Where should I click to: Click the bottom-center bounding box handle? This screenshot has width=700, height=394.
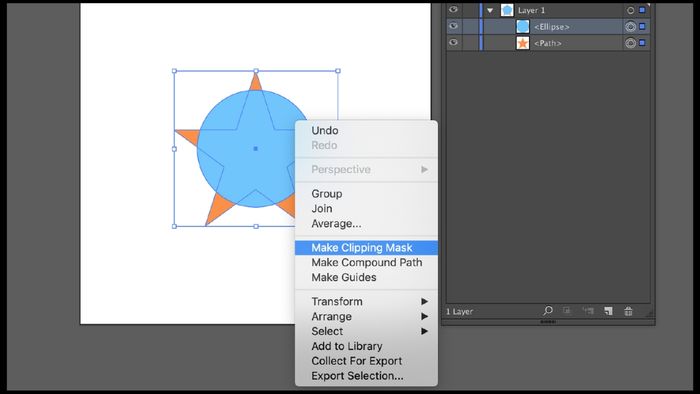tap(256, 226)
